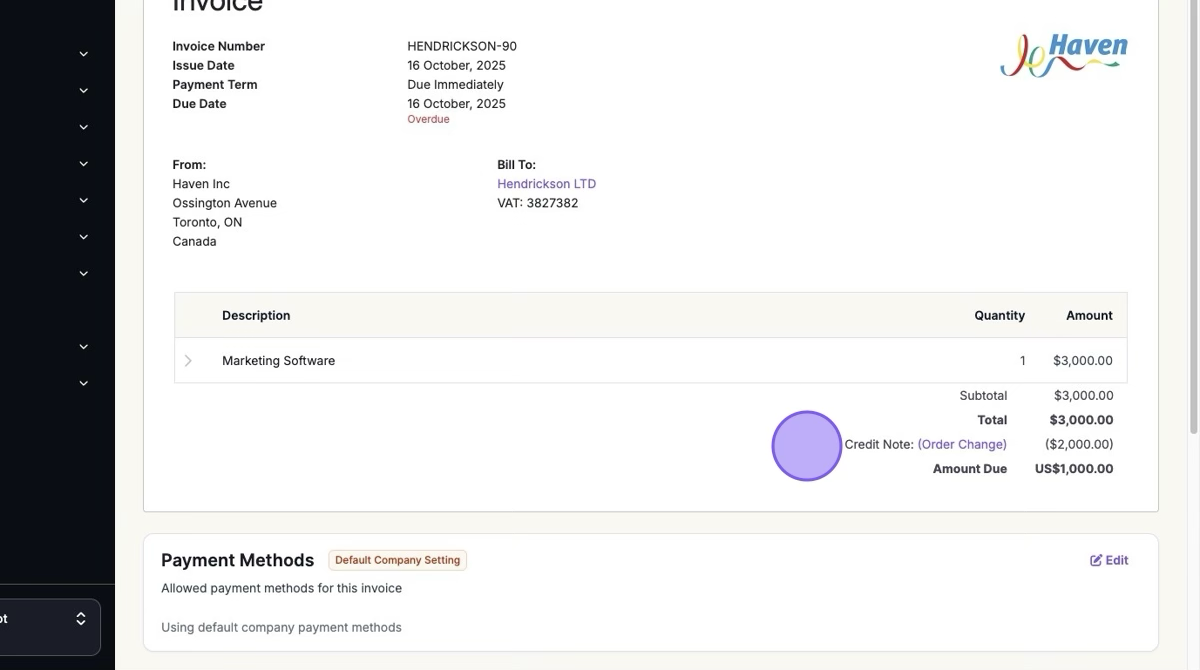The height and width of the screenshot is (670, 1200).
Task: Click the Amount column header
Action: pyautogui.click(x=1089, y=315)
